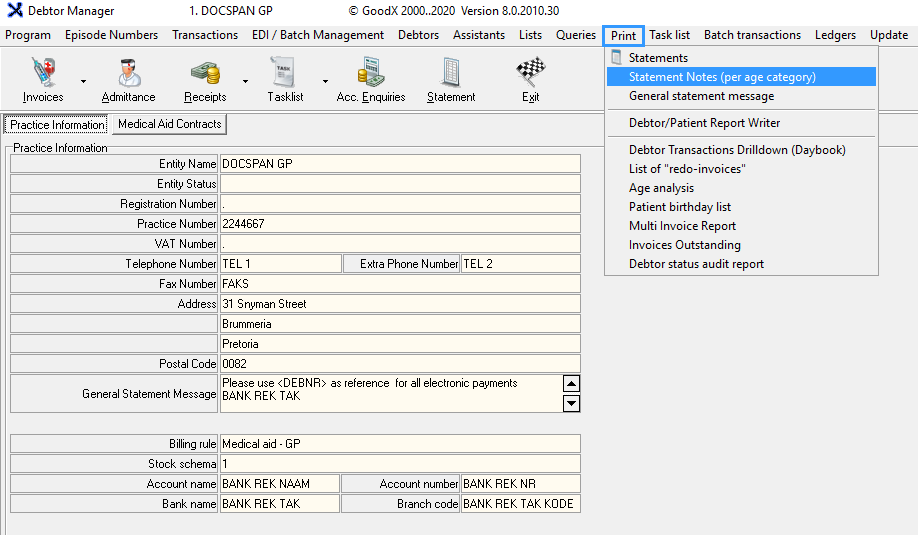Open Debtor/Patient Report Writer
This screenshot has height=535, width=918.
(704, 123)
